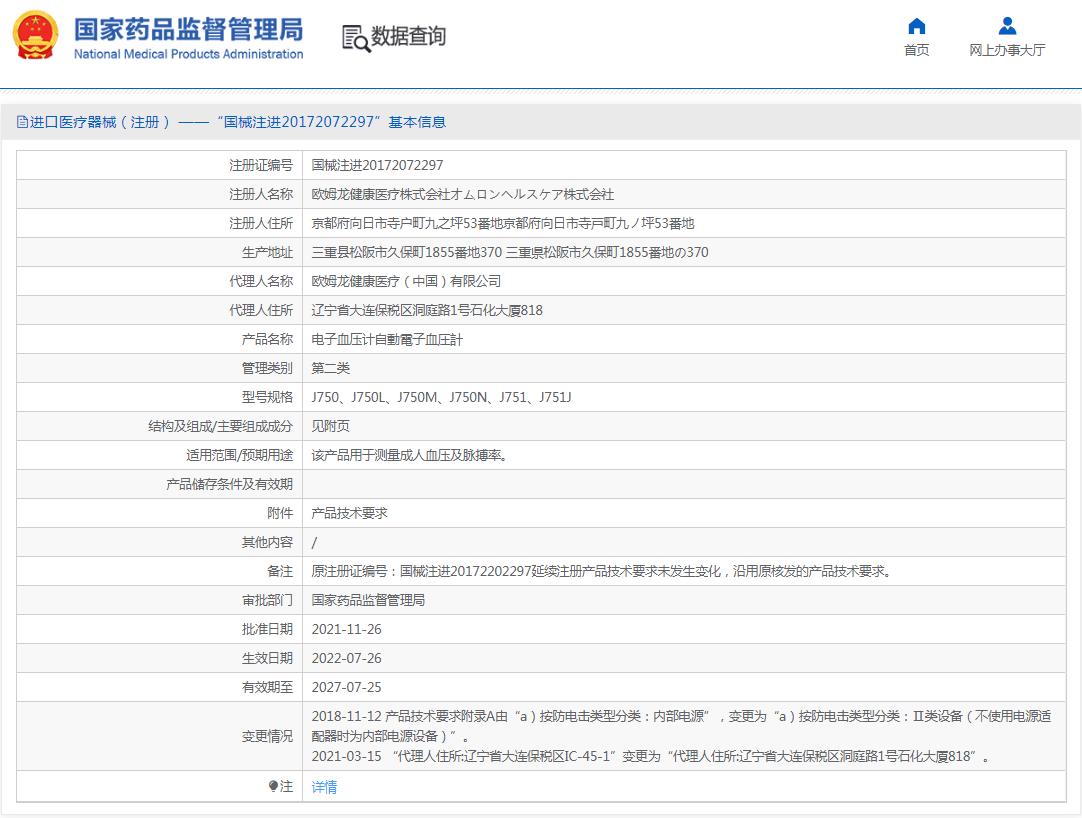Click the 代理人名称 label
This screenshot has height=818, width=1082.
pos(261,281)
